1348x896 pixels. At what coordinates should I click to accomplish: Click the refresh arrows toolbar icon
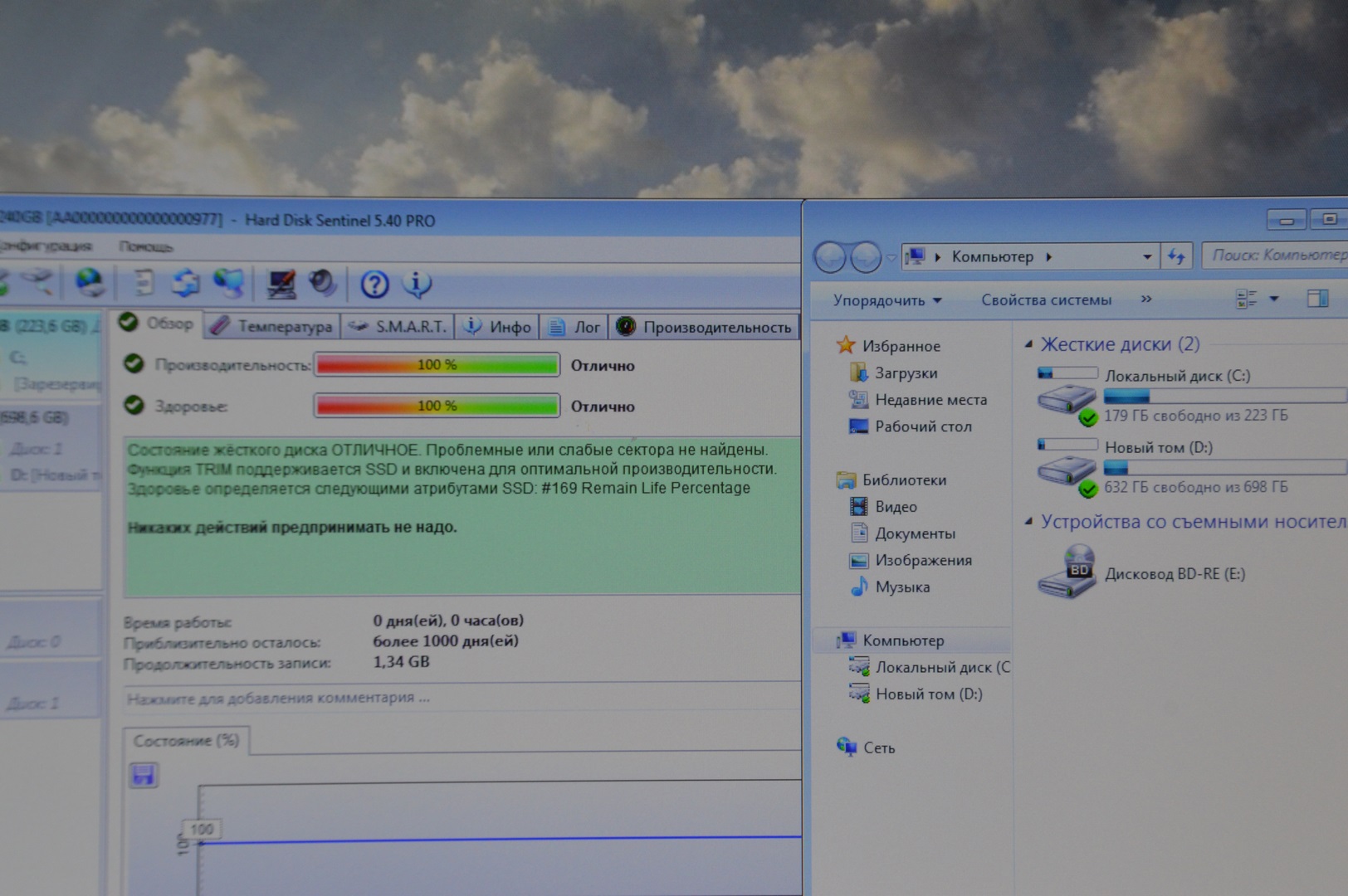pyautogui.click(x=186, y=284)
